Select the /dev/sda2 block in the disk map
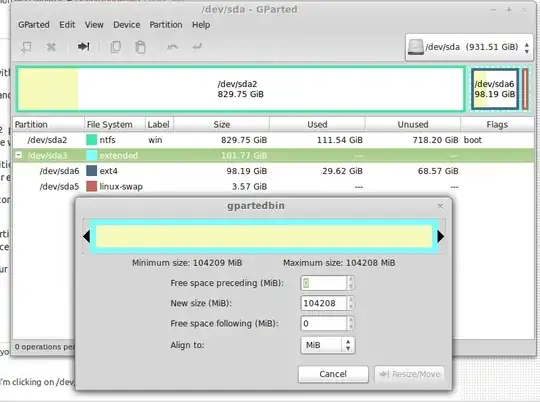Viewport: 540px width, 402px height. click(x=241, y=89)
